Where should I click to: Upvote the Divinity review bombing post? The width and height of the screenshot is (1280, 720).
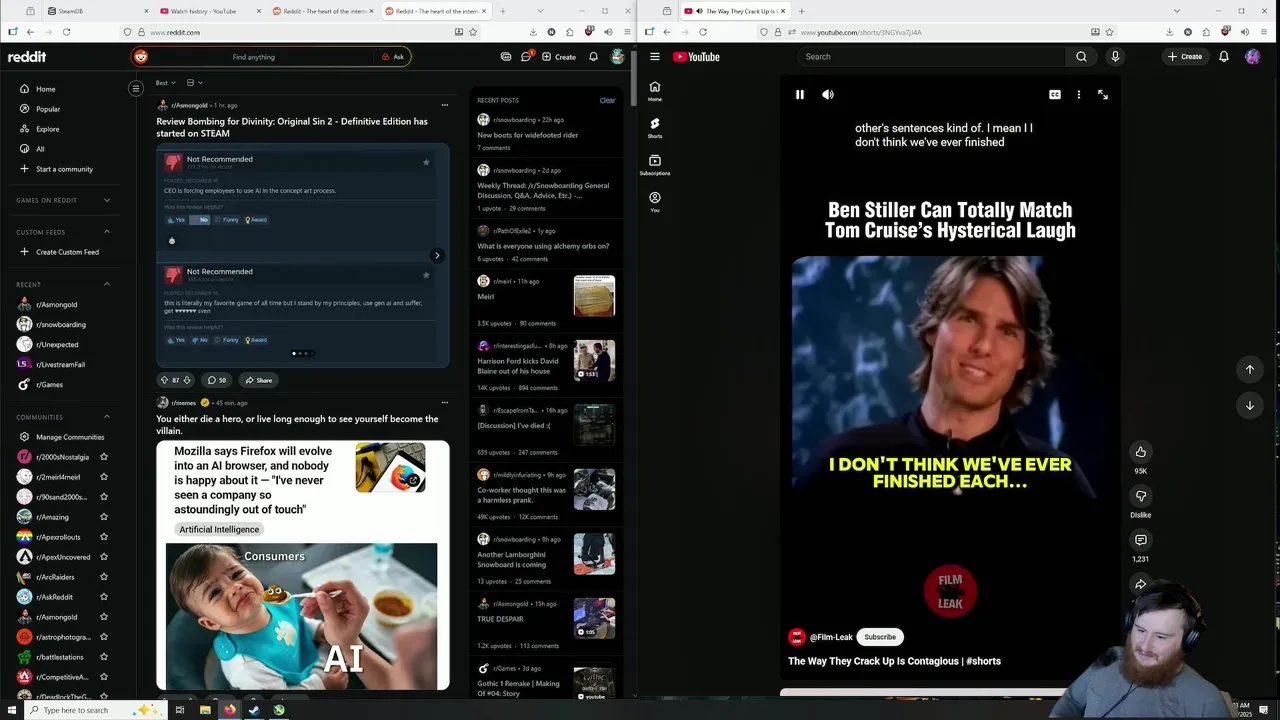(x=164, y=380)
